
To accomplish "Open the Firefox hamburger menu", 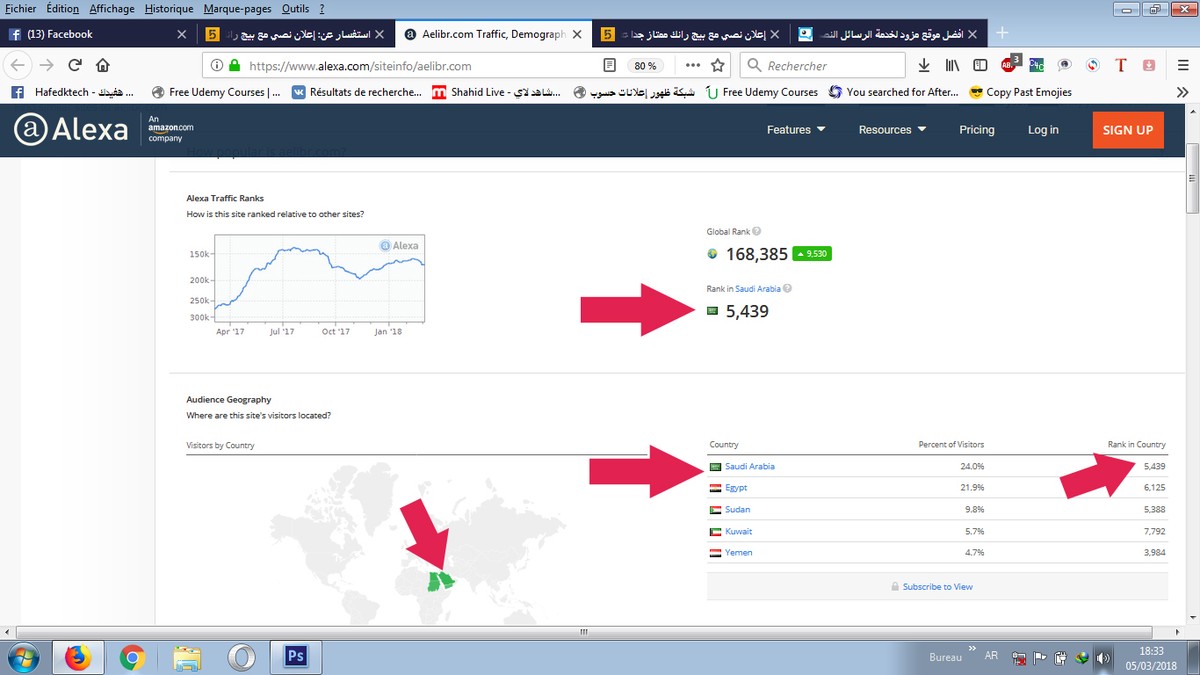I will 1183,66.
